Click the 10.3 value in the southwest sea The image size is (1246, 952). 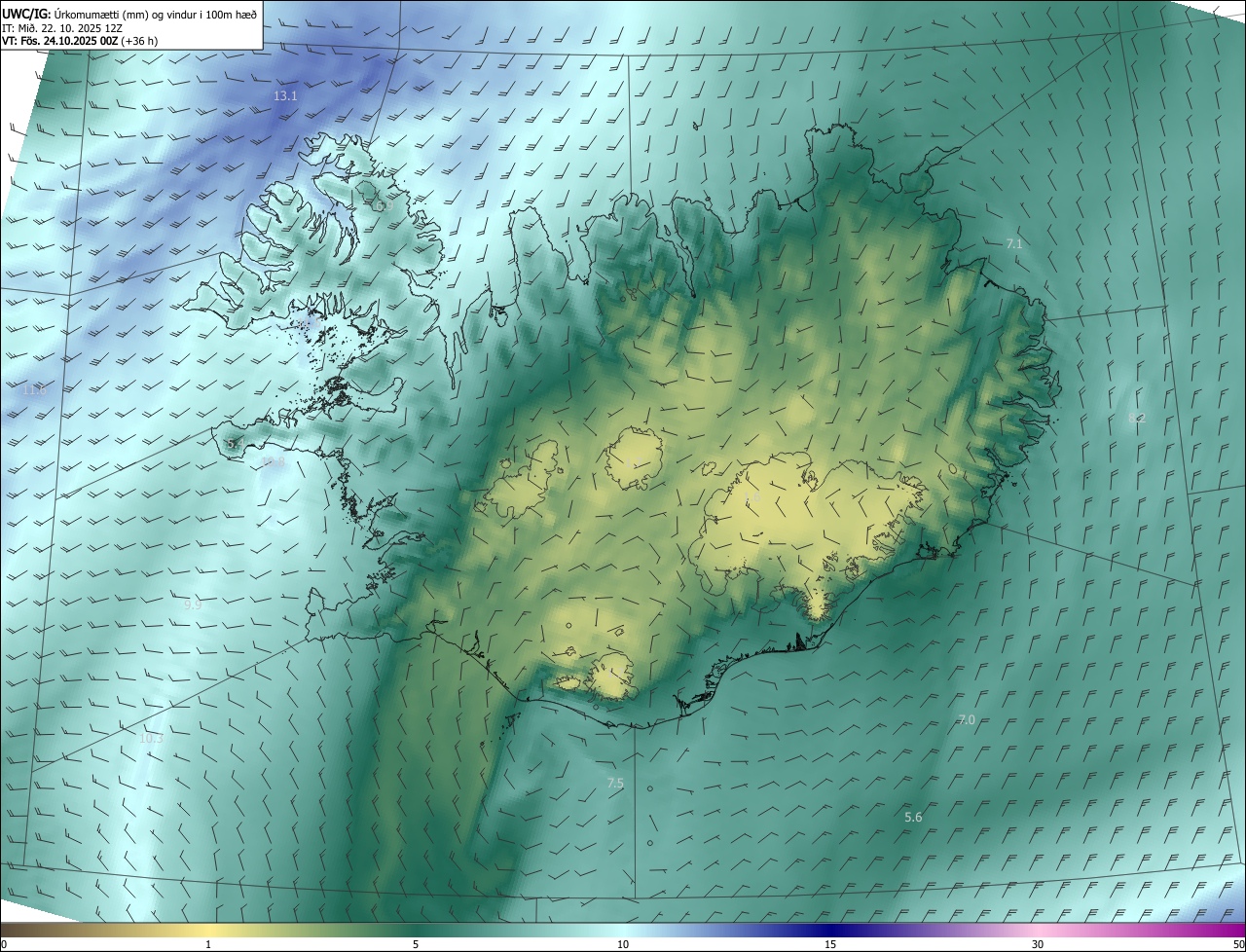[151, 738]
